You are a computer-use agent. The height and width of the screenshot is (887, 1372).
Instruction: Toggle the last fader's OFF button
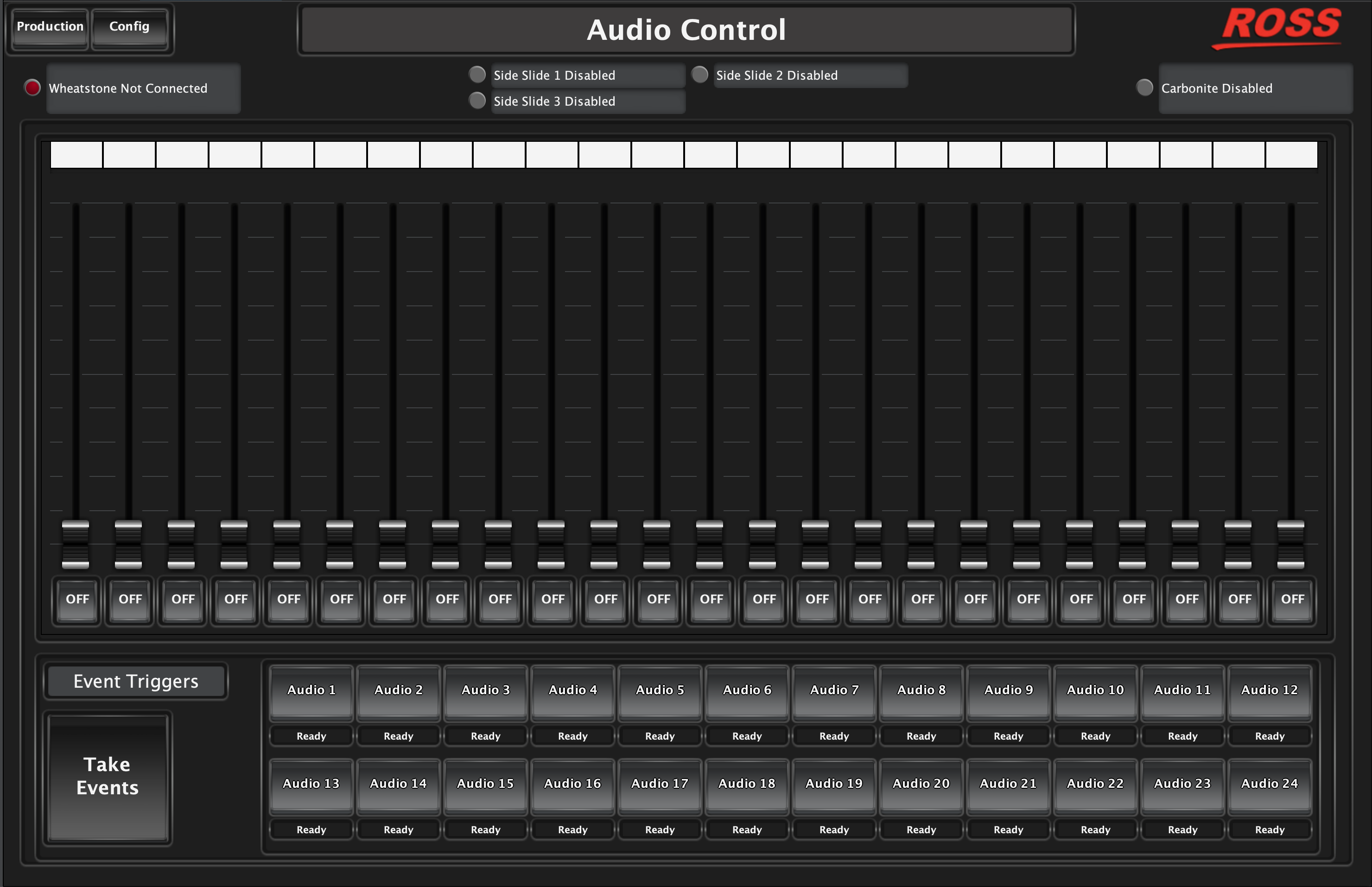pos(1293,600)
